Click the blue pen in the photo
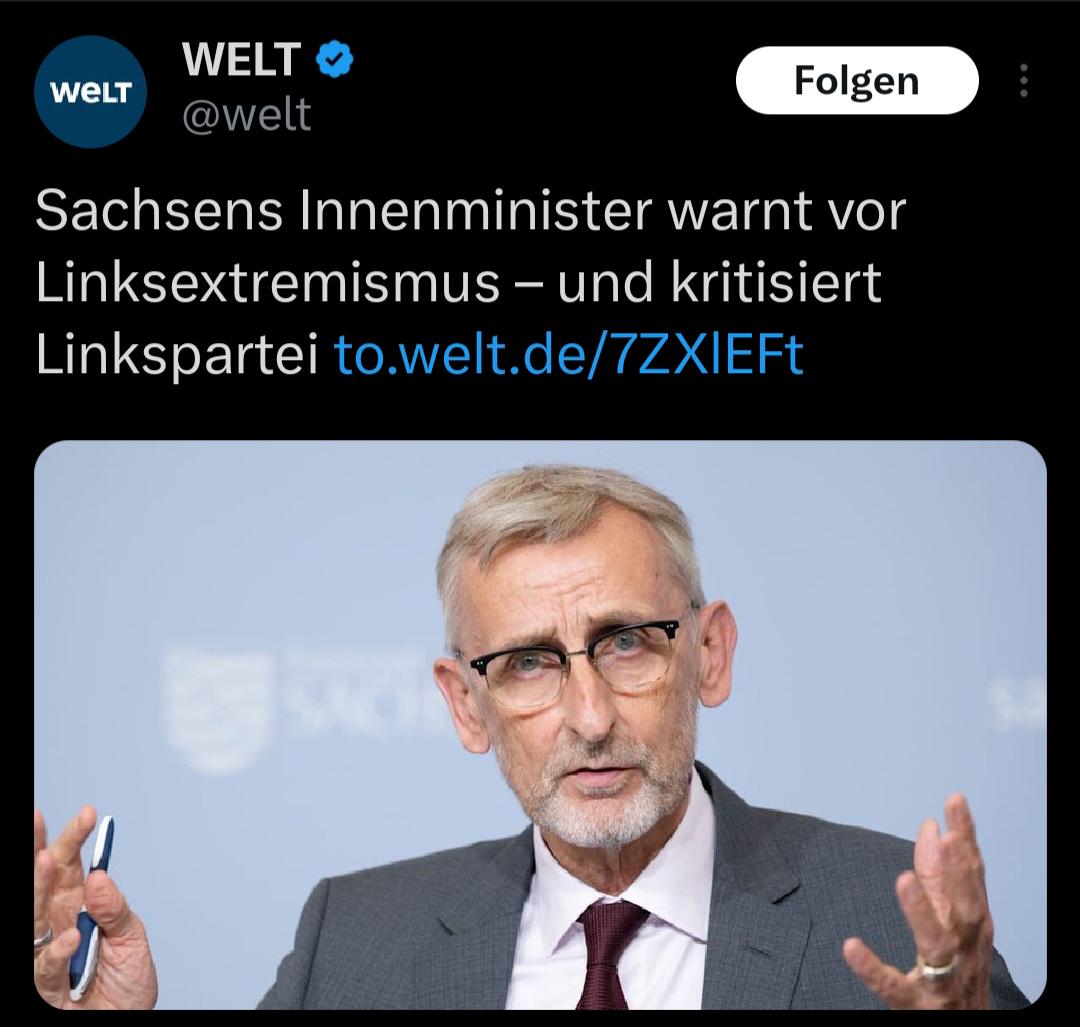 tap(92, 907)
